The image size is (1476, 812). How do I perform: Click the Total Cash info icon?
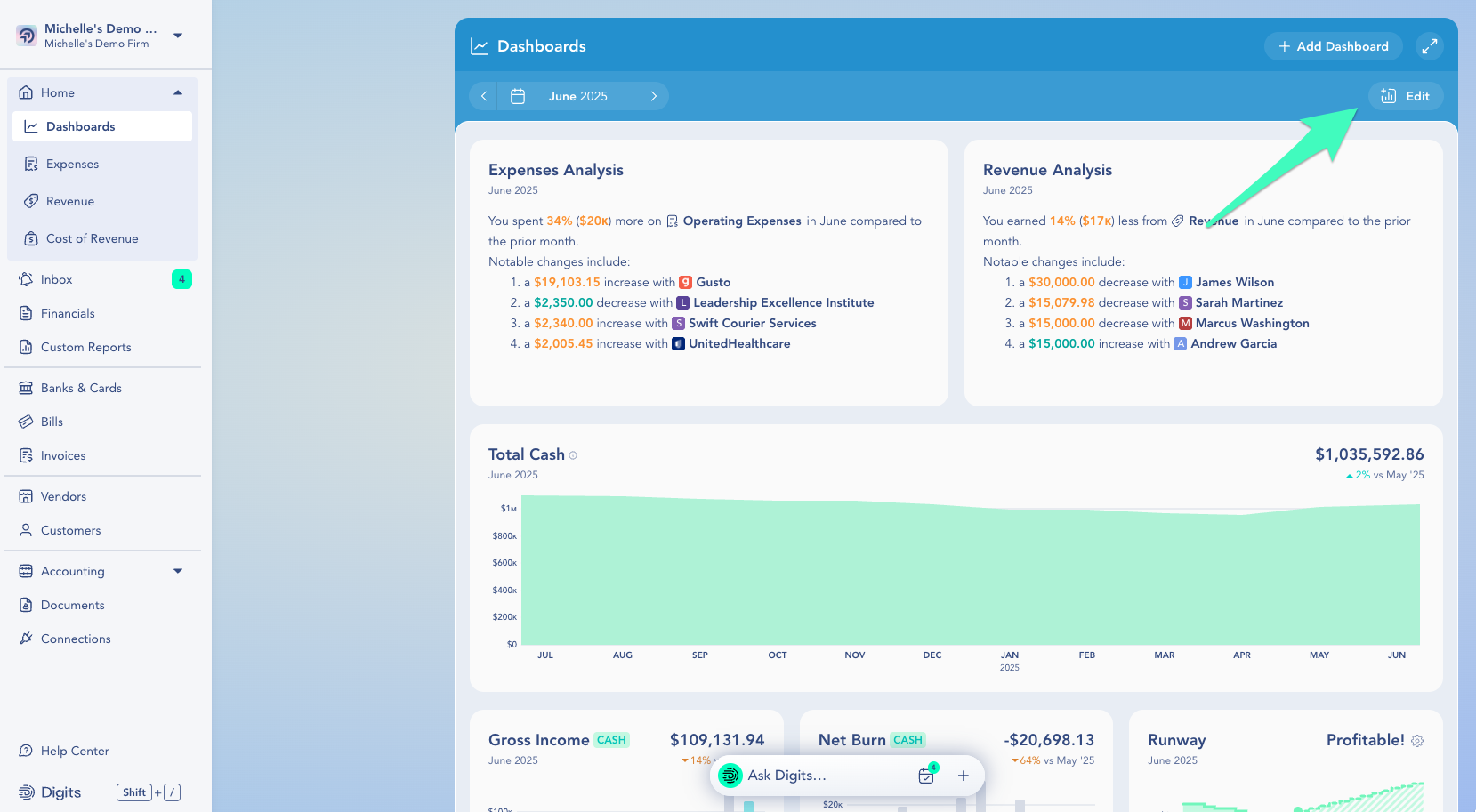[x=573, y=455]
